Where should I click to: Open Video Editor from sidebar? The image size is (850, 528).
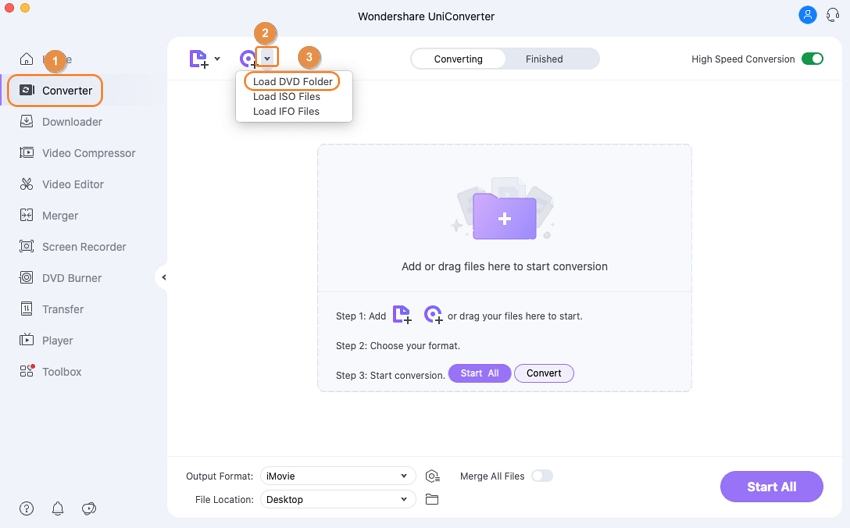[x=73, y=184]
